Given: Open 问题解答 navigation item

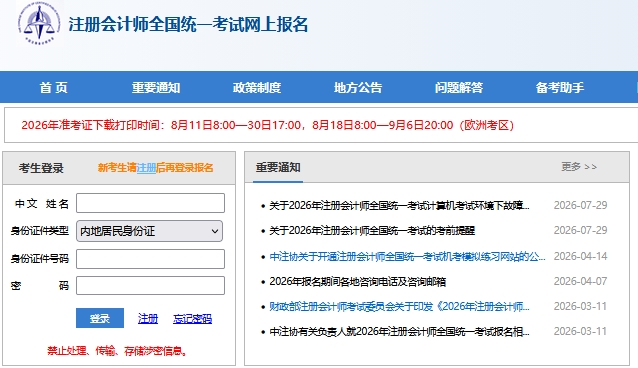Looking at the screenshot, I should click(x=459, y=88).
